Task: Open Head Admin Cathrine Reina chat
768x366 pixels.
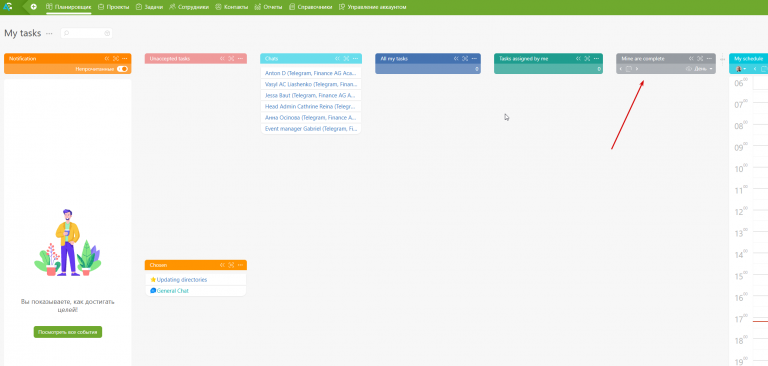Action: [x=311, y=106]
